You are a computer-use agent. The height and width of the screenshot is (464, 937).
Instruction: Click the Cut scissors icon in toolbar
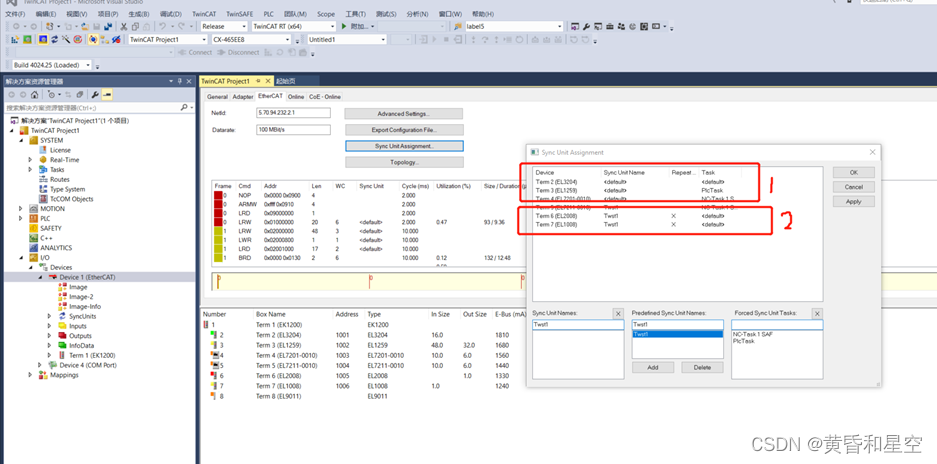pyautogui.click(x=123, y=27)
